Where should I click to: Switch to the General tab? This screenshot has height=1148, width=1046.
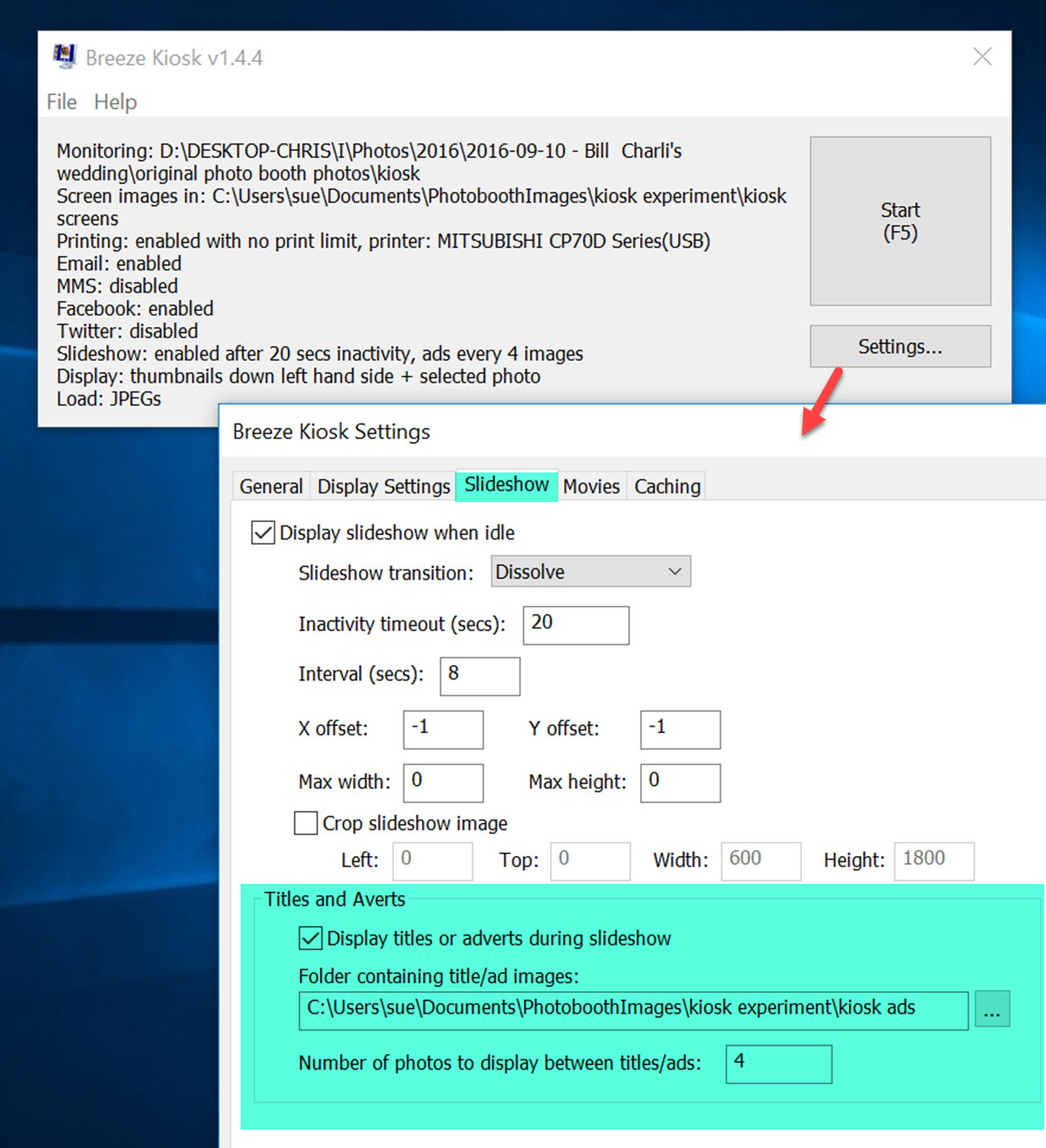point(271,486)
